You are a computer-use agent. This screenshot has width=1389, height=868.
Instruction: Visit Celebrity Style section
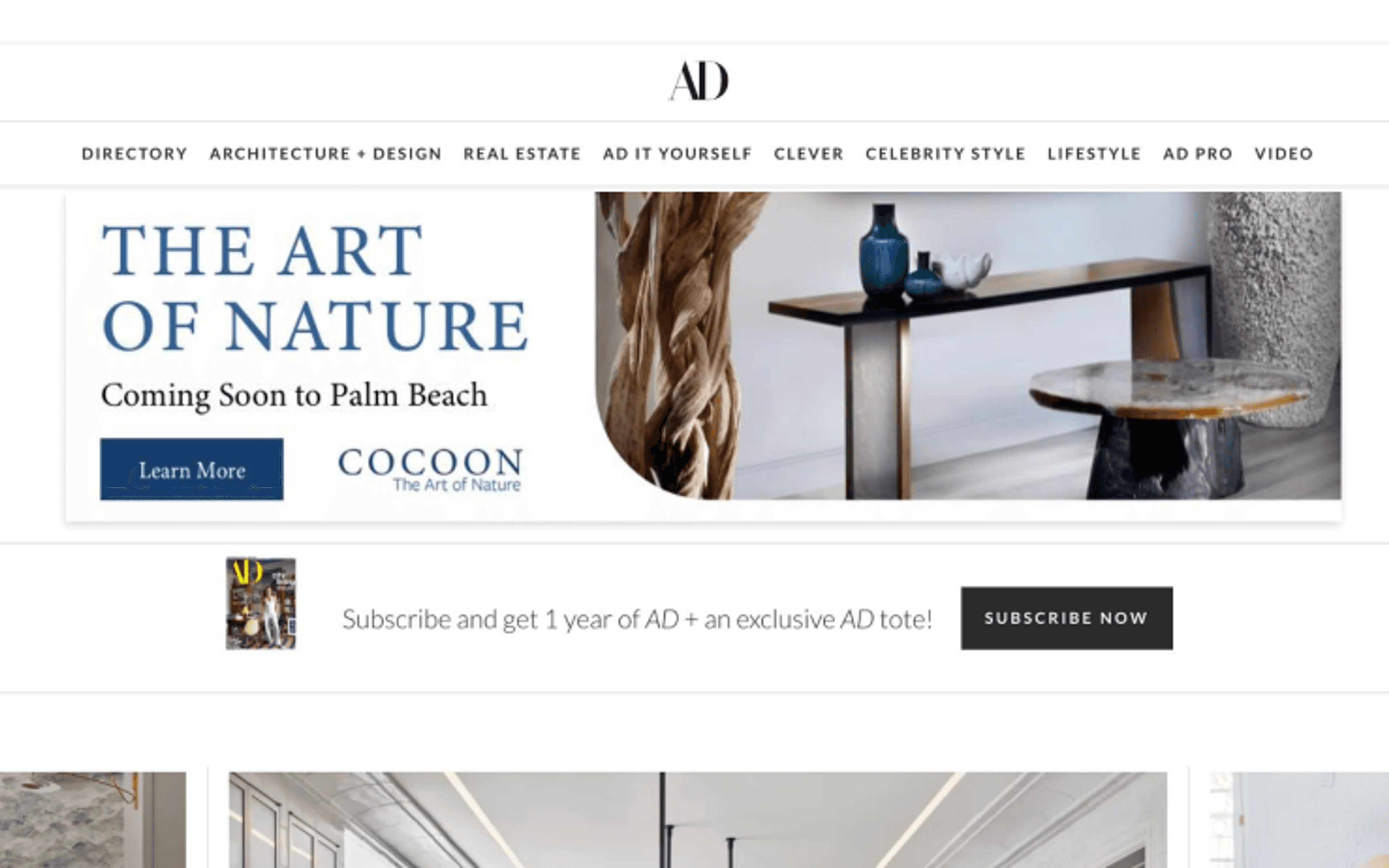946,154
